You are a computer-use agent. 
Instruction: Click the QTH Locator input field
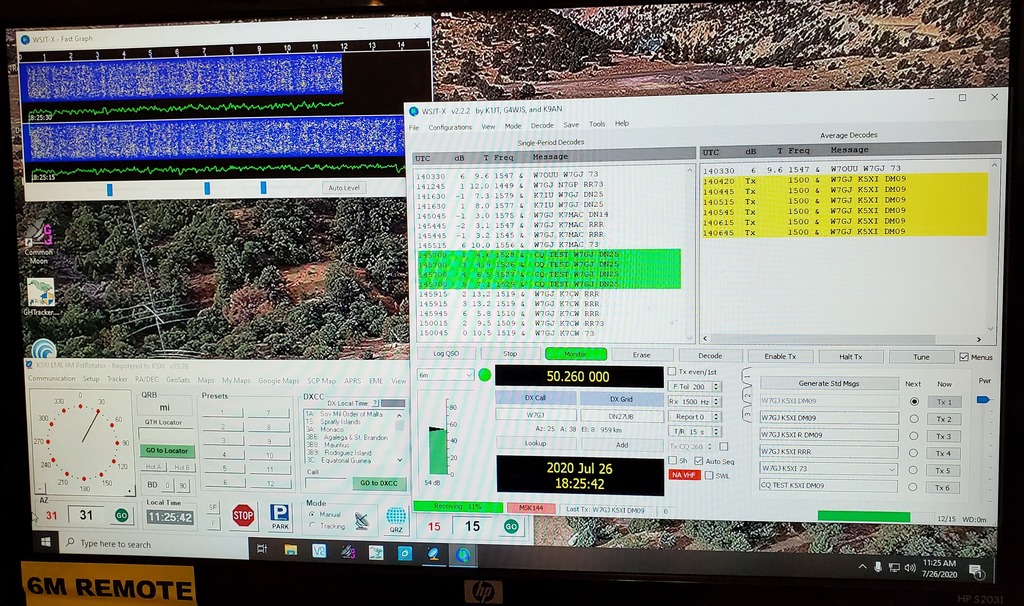[167, 435]
